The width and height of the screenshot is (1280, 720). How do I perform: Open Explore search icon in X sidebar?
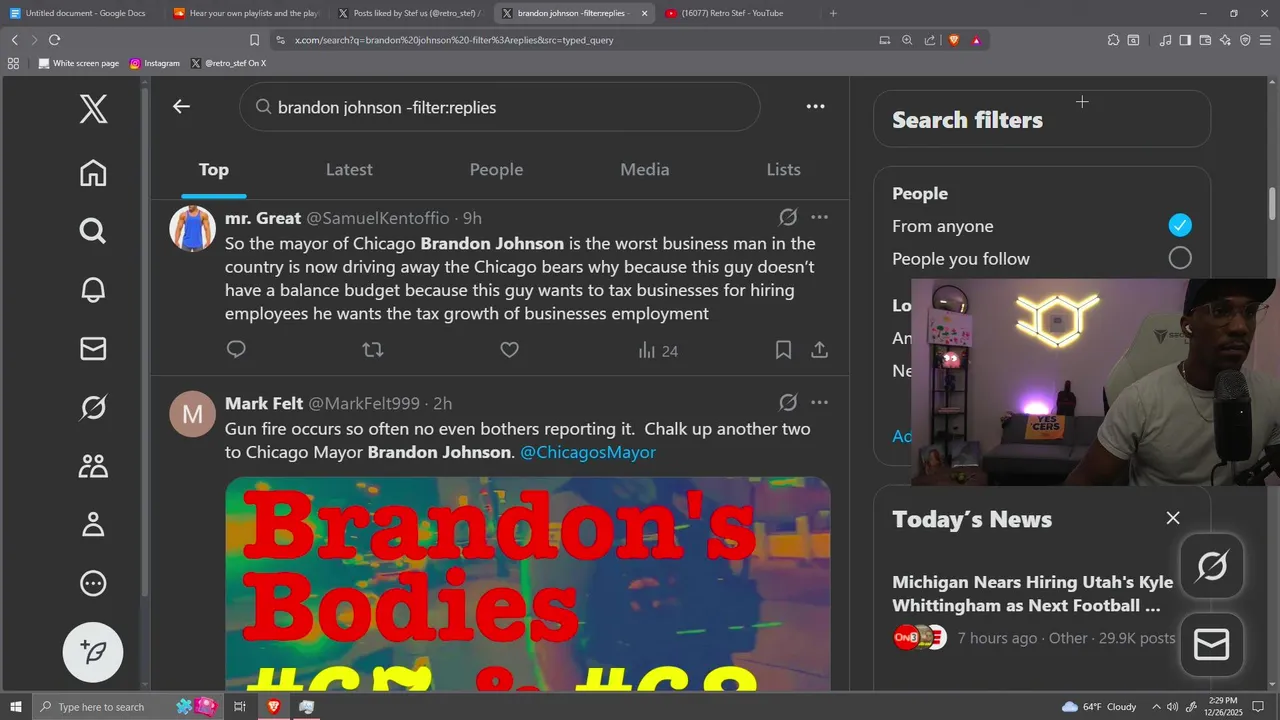point(93,231)
